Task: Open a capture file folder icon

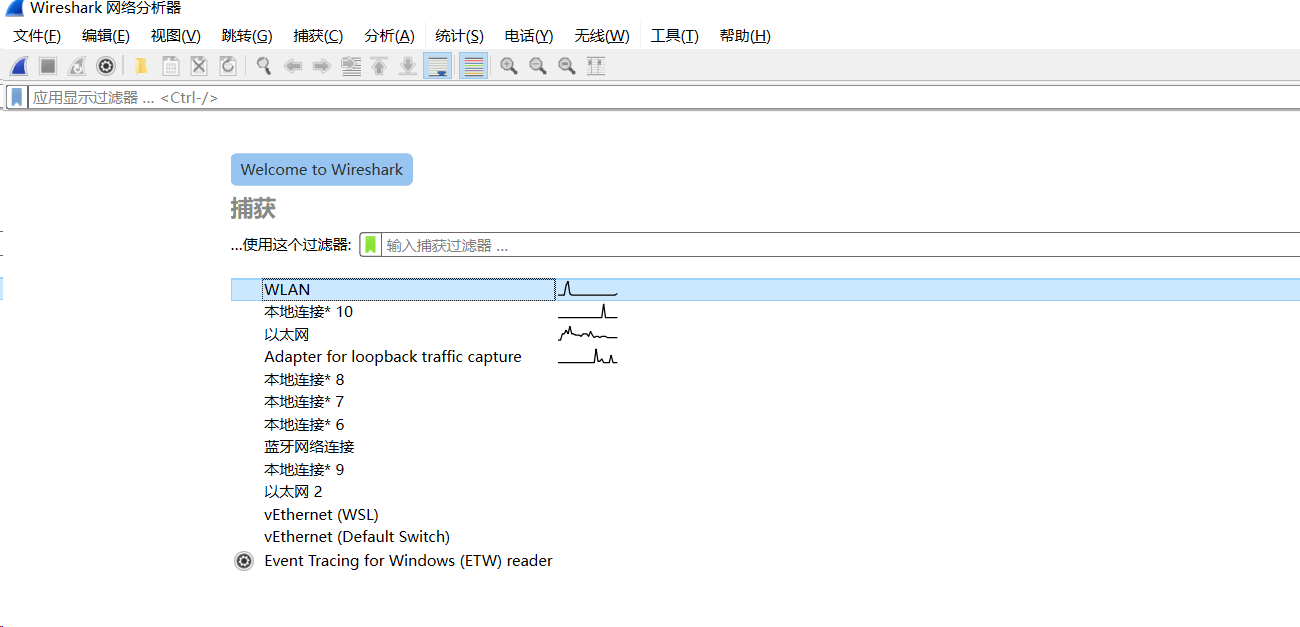Action: [x=141, y=66]
